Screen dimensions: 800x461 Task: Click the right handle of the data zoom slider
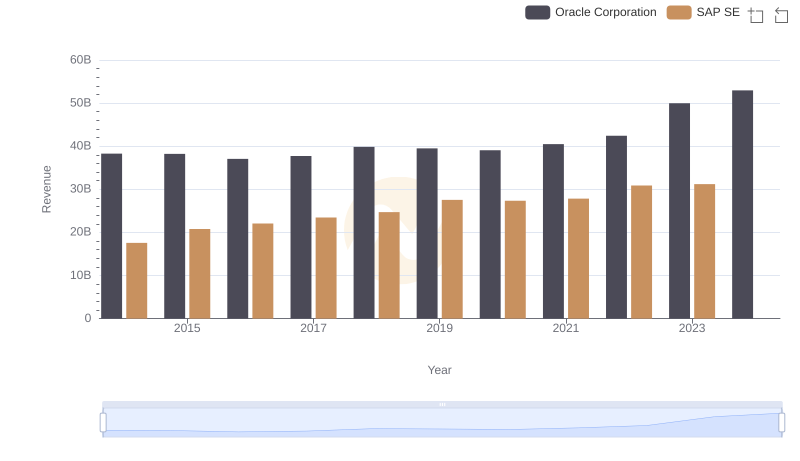tap(782, 423)
